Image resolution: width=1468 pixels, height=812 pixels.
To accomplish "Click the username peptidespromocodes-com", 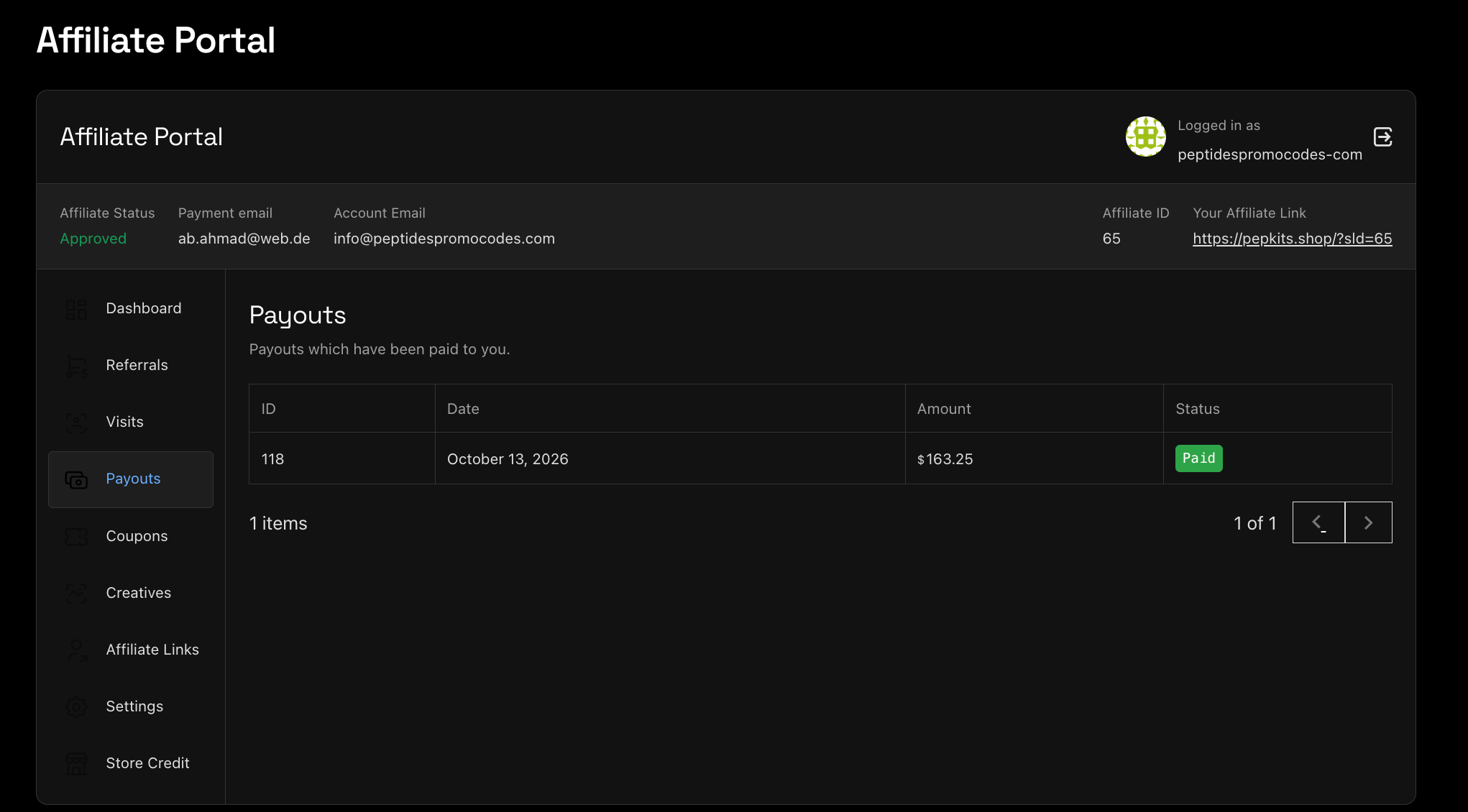I will (1270, 154).
